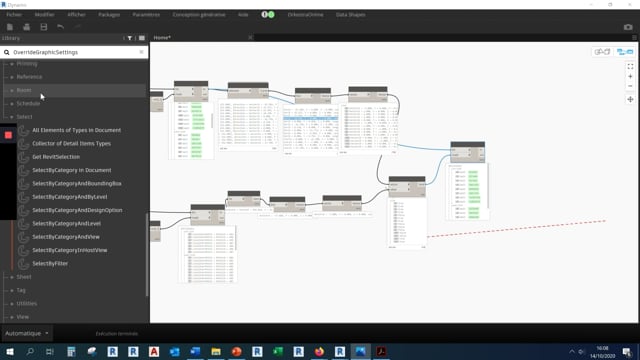Image resolution: width=640 pixels, height=360 pixels.
Task: Open the Data Shapes menu
Action: point(350,14)
